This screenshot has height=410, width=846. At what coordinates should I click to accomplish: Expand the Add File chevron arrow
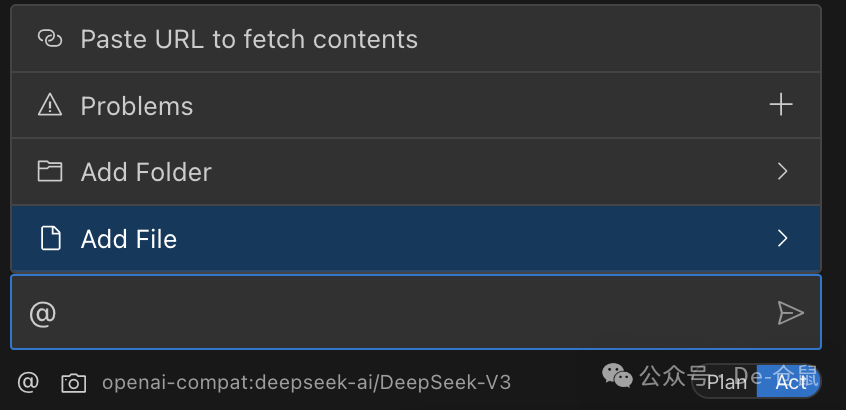tap(782, 238)
